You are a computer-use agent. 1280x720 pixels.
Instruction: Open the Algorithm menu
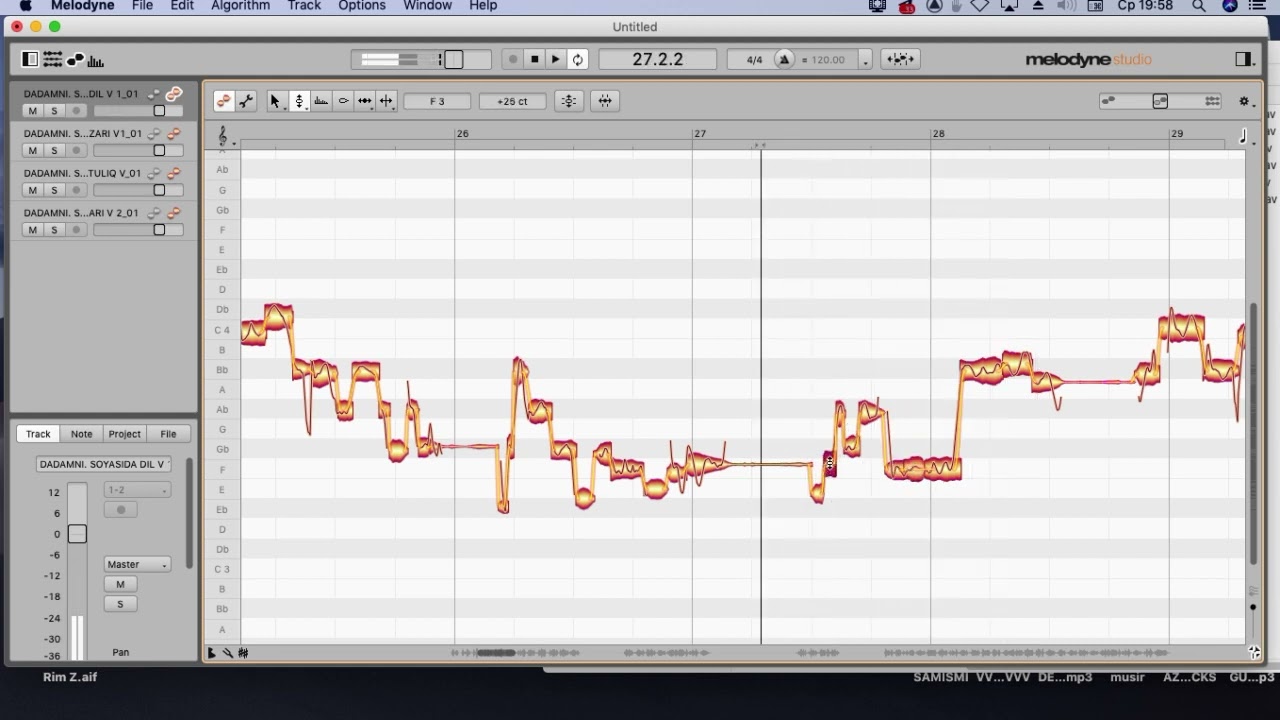[x=240, y=6]
